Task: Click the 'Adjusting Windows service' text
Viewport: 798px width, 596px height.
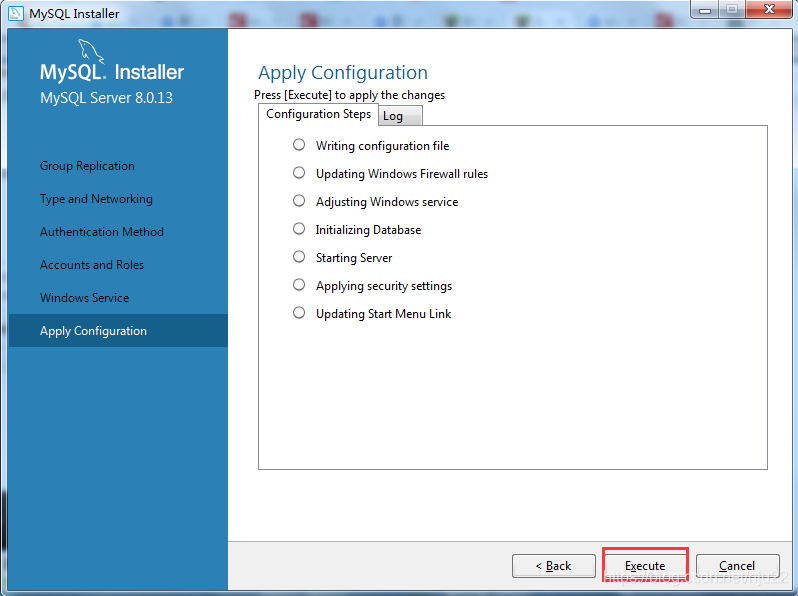Action: tap(387, 202)
